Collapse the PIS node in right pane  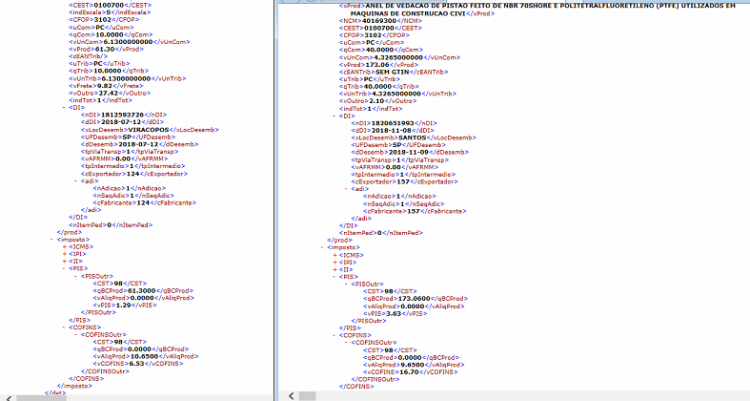334,277
